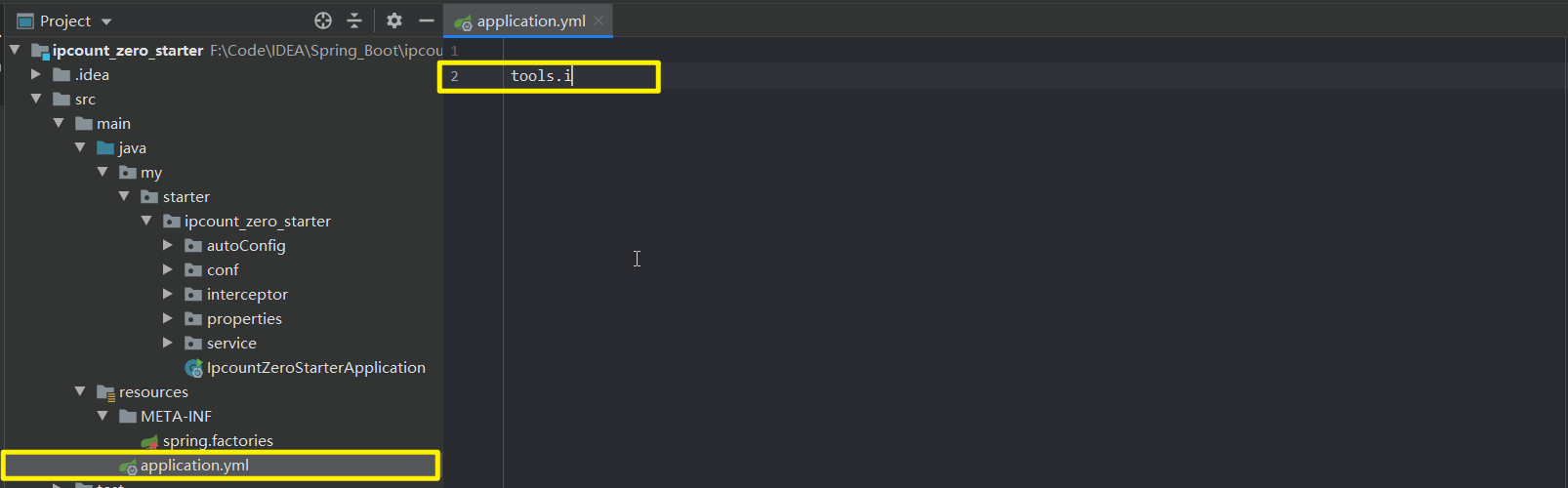Click the IpcountZeroStarterApplication class icon

pyautogui.click(x=193, y=368)
